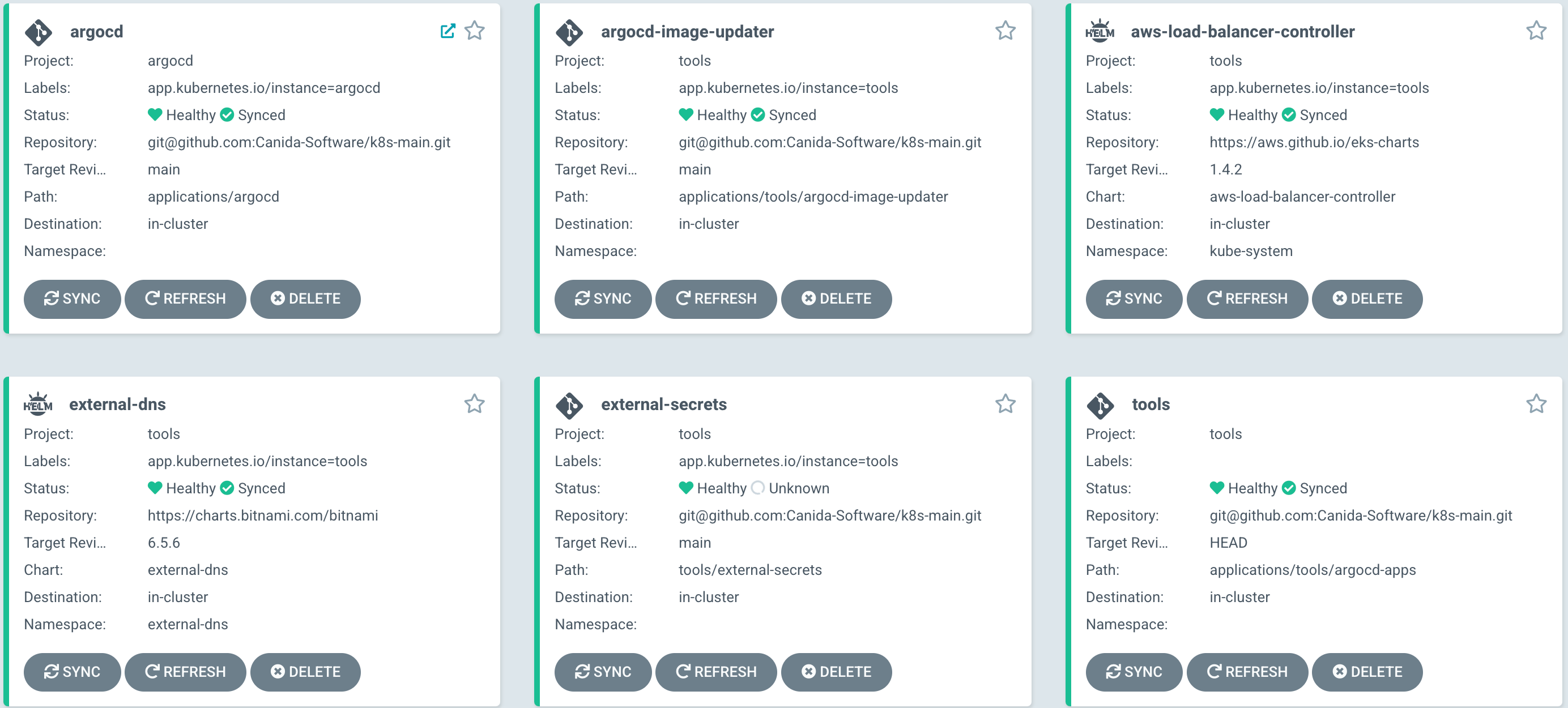This screenshot has height=708, width=1568.
Task: Click the Helm icon on external-dns
Action: [38, 404]
